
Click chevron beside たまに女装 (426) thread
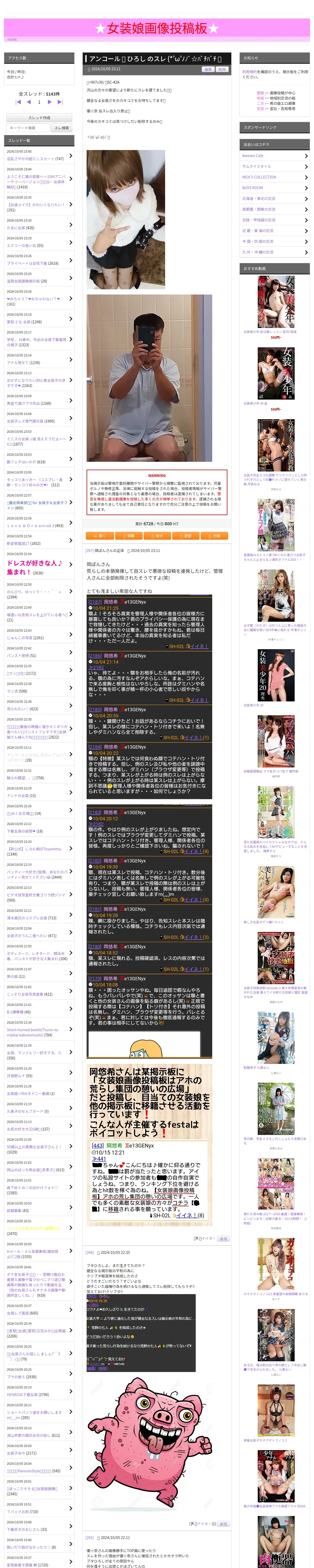(x=71, y=225)
